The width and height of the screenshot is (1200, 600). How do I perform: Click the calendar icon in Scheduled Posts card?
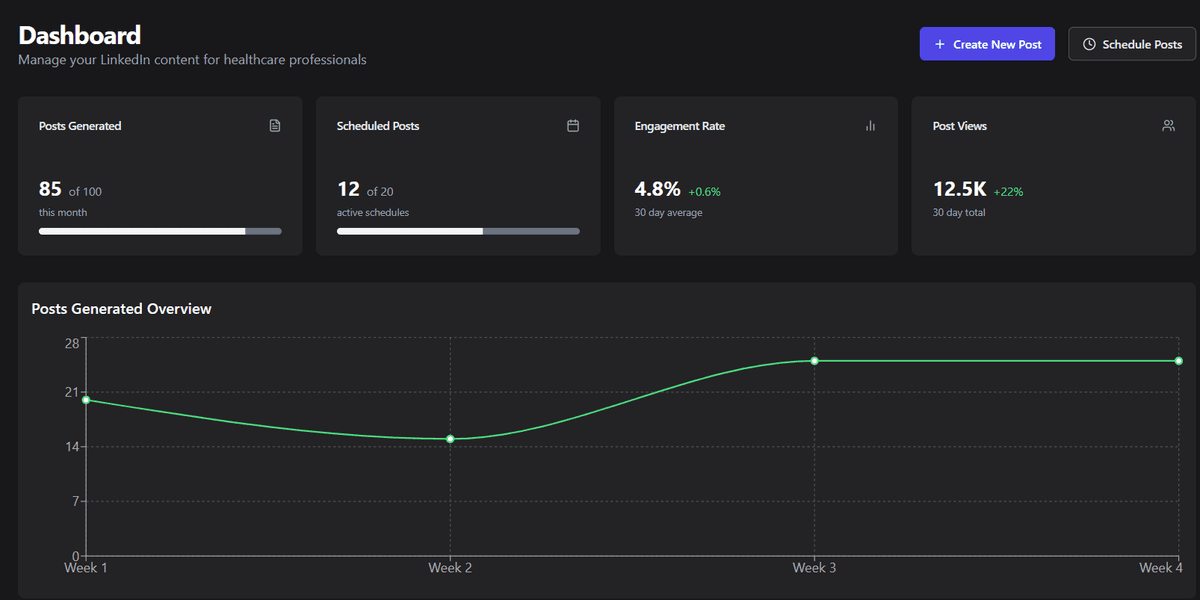coord(573,126)
